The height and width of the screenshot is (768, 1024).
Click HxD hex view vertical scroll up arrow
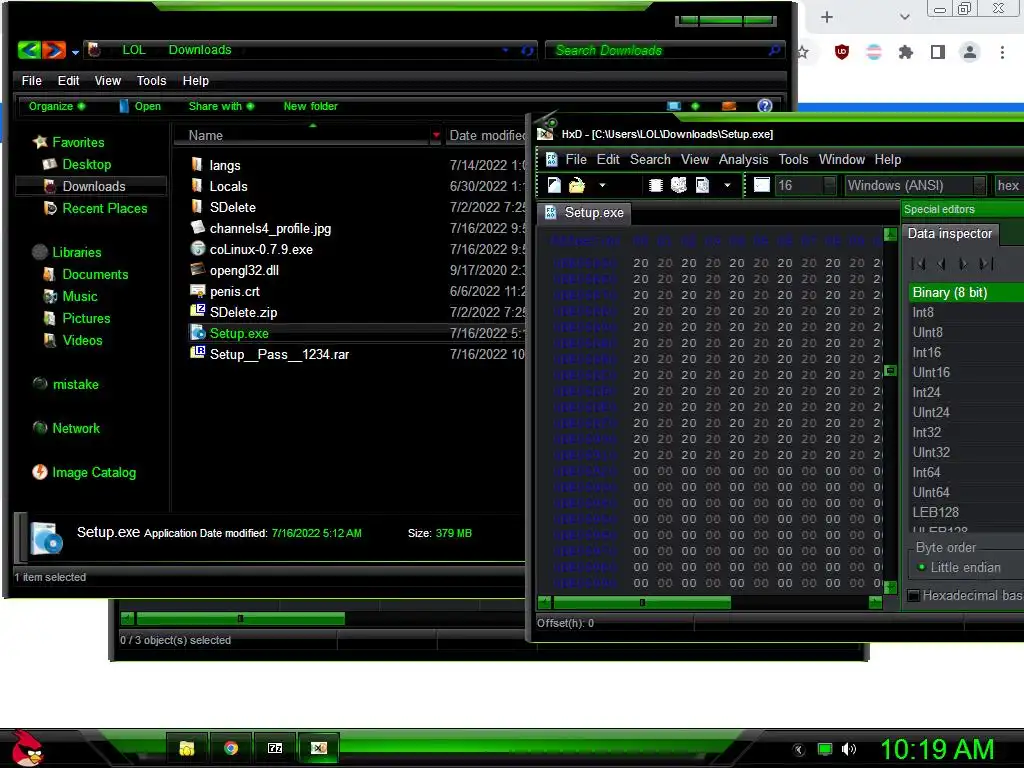[x=890, y=234]
